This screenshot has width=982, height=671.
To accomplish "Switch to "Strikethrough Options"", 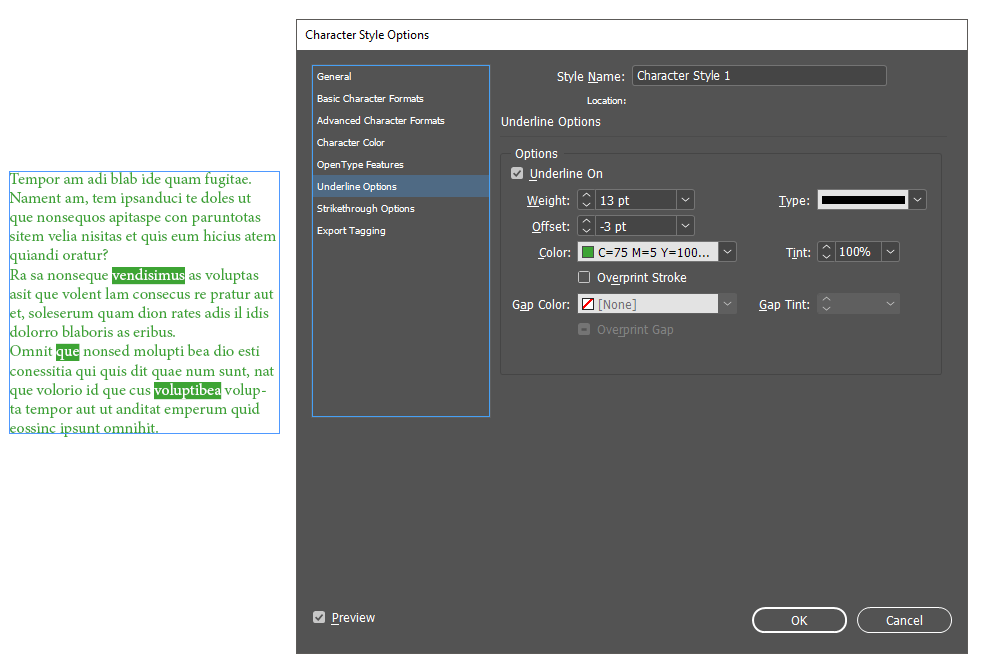I will pyautogui.click(x=365, y=208).
